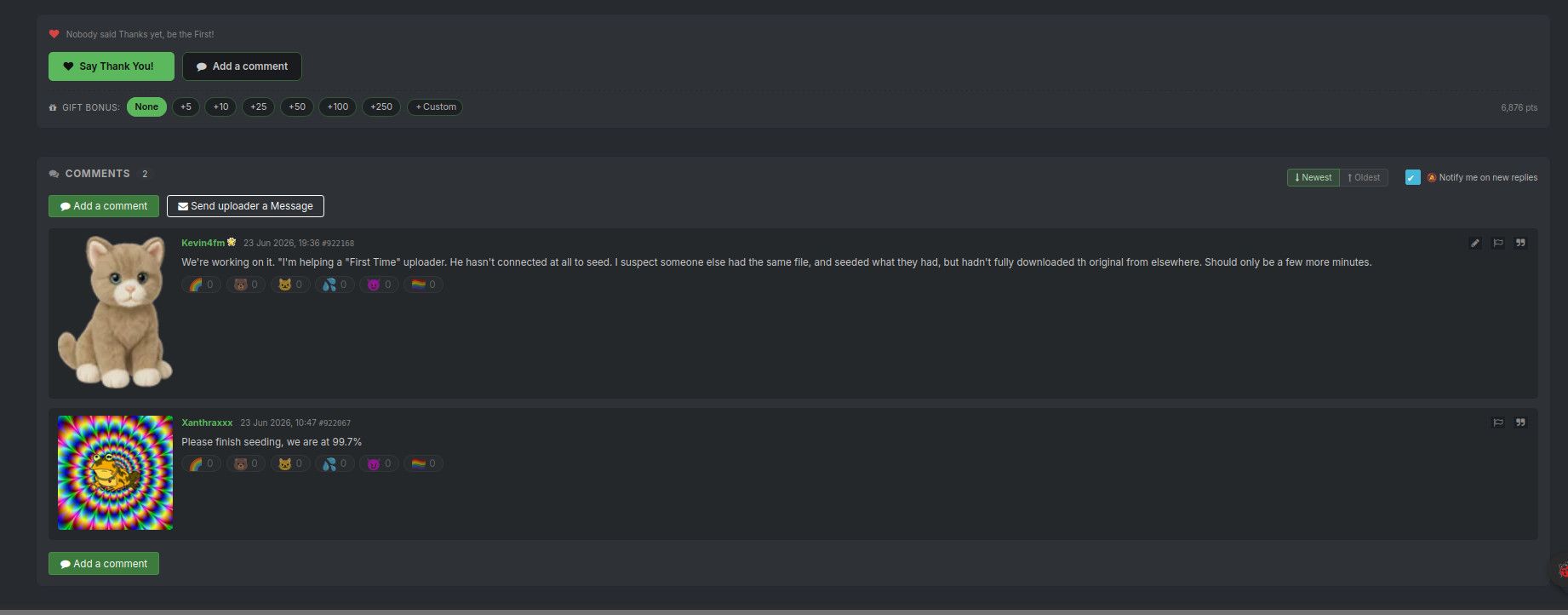Click the report flag icon on Kevin4fm's comment
The image size is (1568, 615).
(1498, 243)
